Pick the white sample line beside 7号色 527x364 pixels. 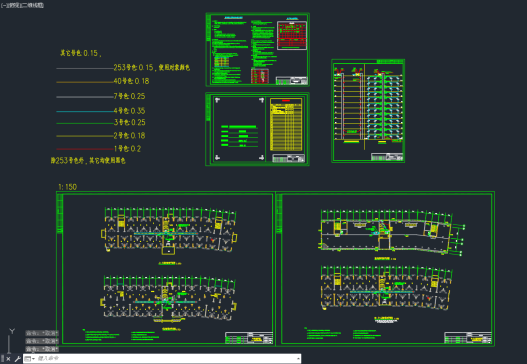click(85, 97)
